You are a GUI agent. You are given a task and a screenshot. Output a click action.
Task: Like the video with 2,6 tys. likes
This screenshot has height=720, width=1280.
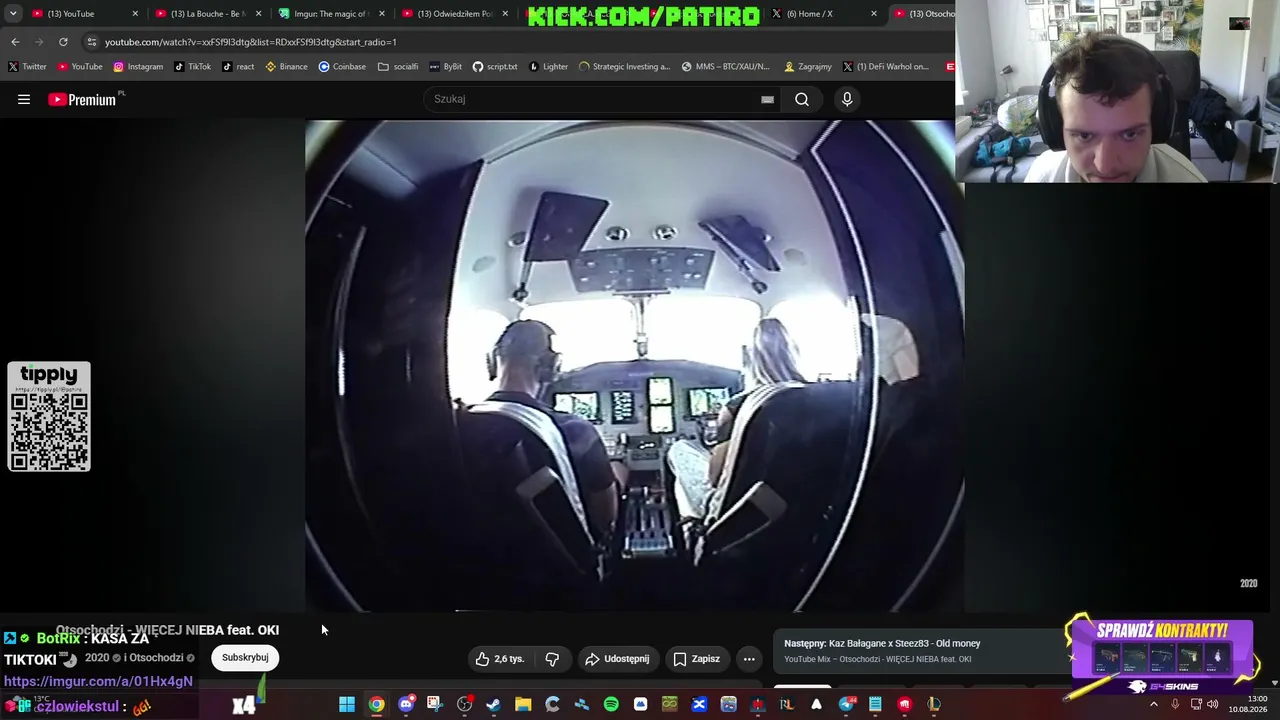click(501, 659)
